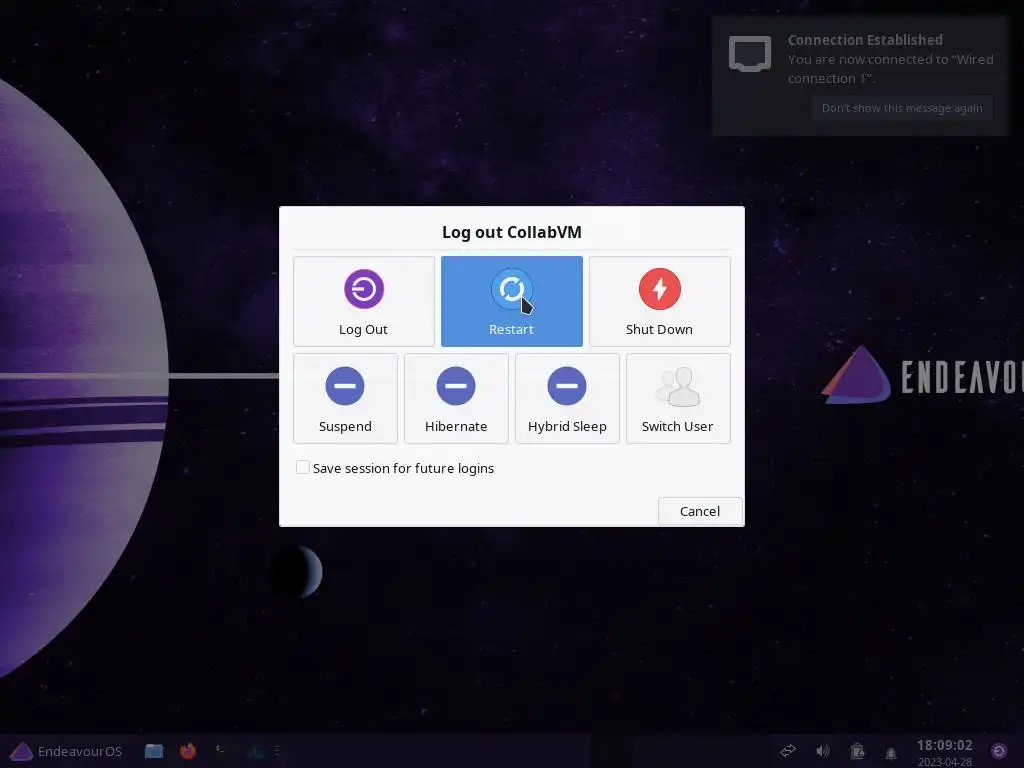The image size is (1024, 768).
Task: Click the Connection Established notification title
Action: [x=865, y=40]
